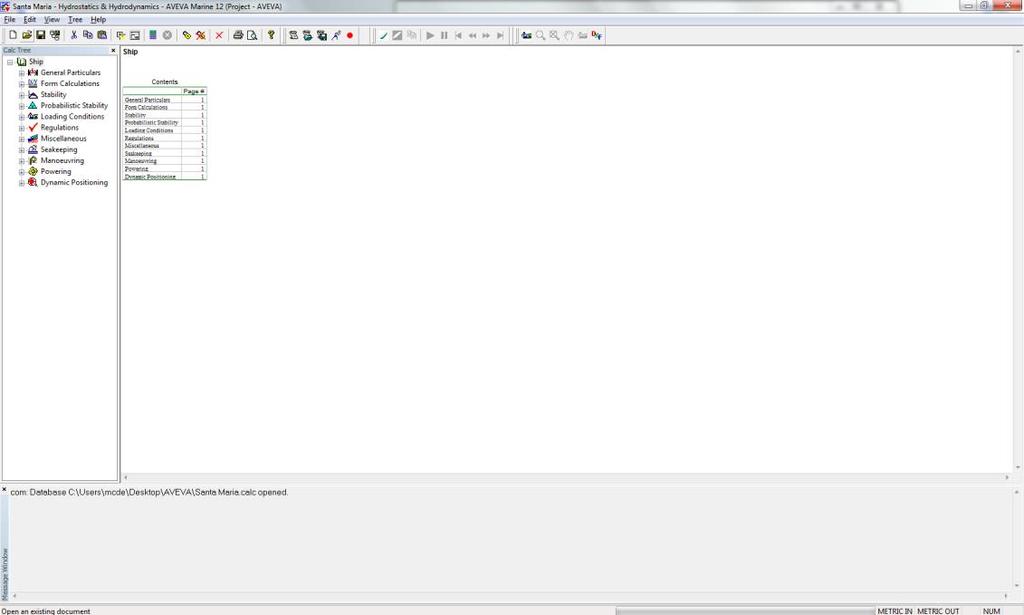This screenshot has height=615, width=1024.
Task: Click the yellow question mark help icon
Action: pyautogui.click(x=271, y=35)
